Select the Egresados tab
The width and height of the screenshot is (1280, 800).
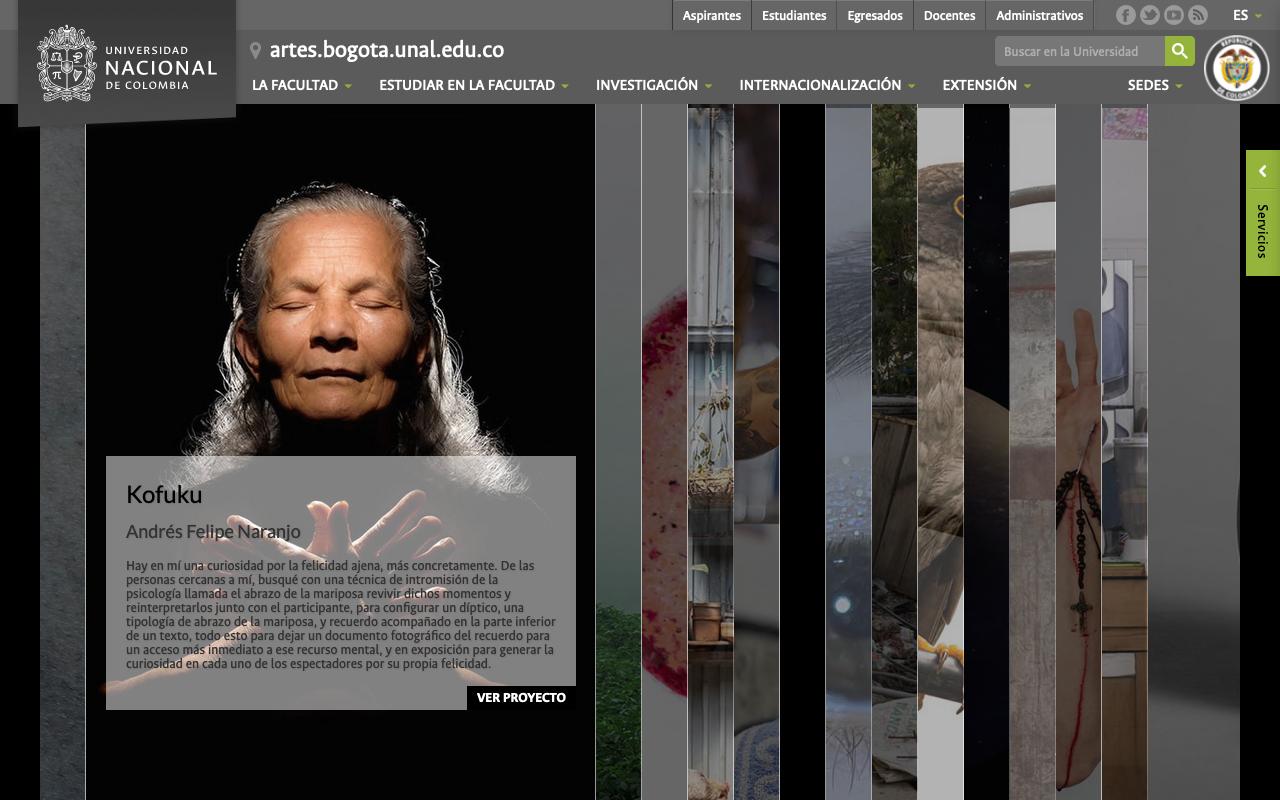click(x=875, y=15)
